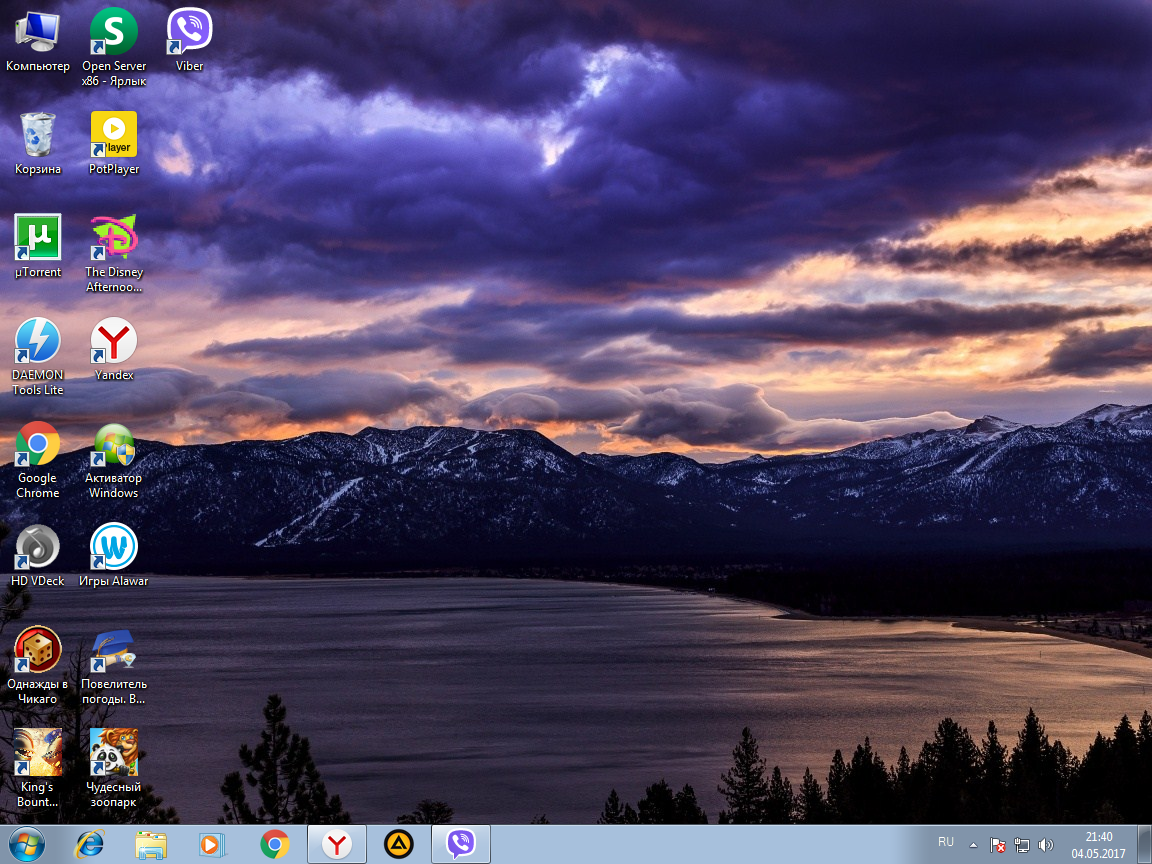1152x864 pixels.
Task: Select the µTorrent desktop icon
Action: pyautogui.click(x=38, y=238)
